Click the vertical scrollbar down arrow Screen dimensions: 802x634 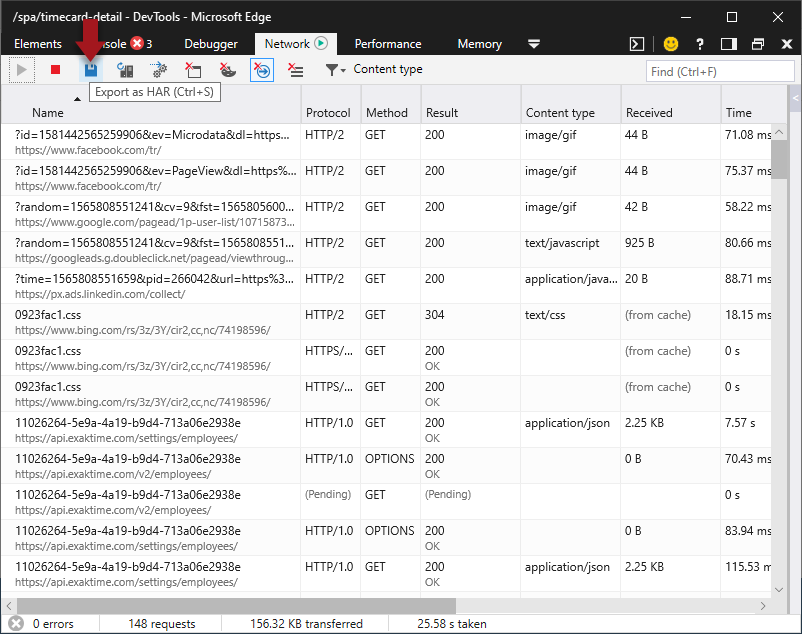[779, 590]
